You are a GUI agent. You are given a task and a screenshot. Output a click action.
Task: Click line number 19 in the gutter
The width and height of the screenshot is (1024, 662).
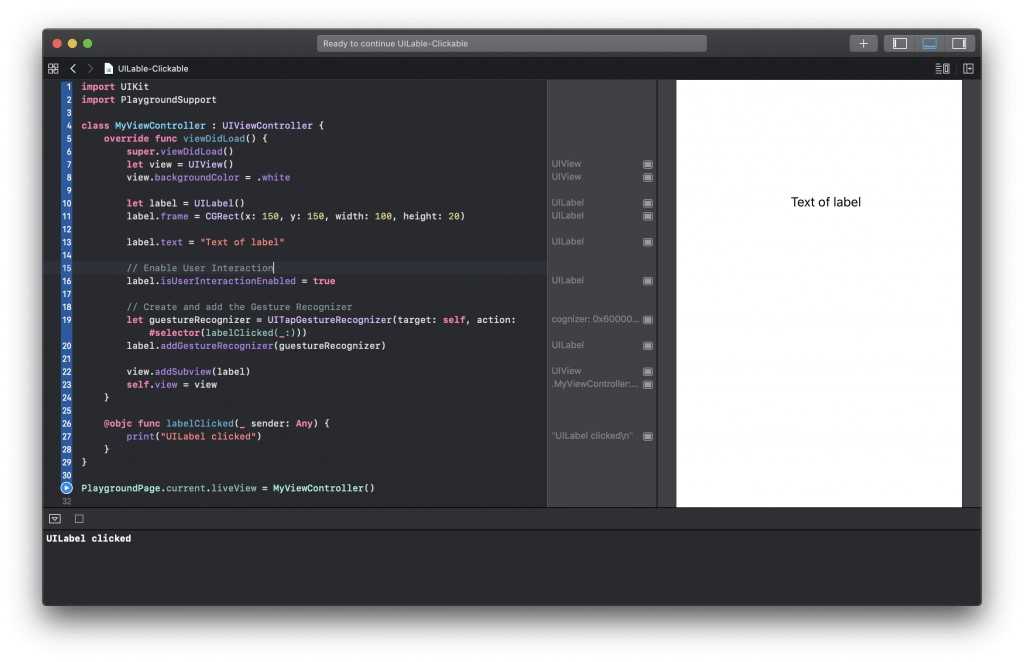coord(66,319)
